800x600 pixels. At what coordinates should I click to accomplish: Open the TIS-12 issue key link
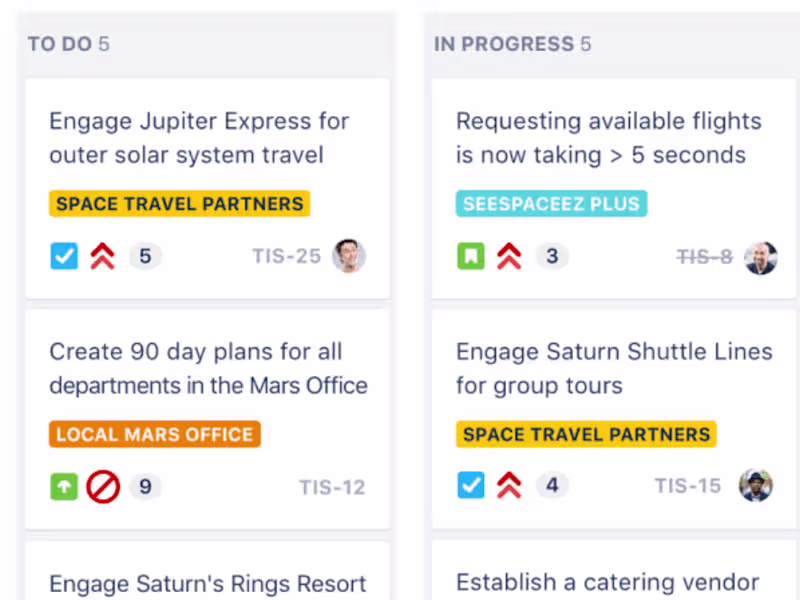[332, 488]
